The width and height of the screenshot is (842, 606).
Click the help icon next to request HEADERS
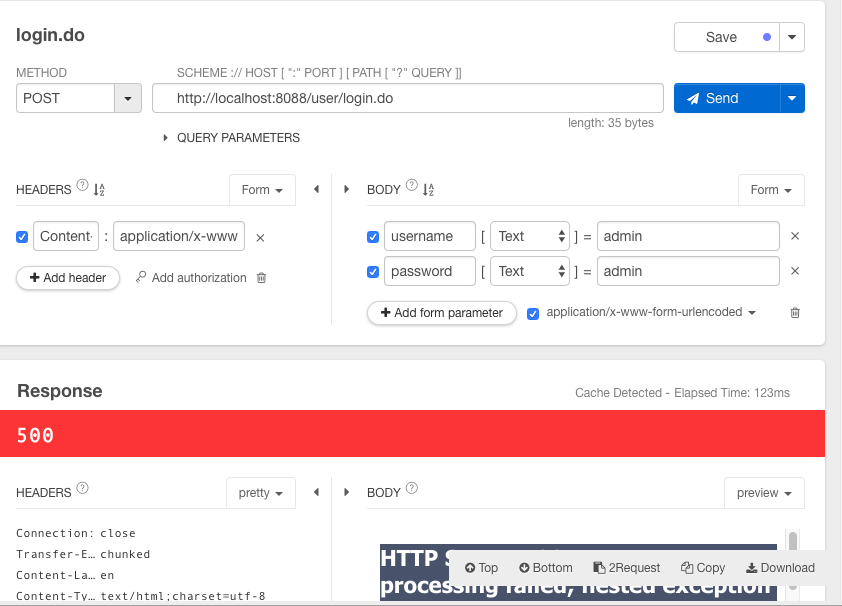[x=82, y=185]
